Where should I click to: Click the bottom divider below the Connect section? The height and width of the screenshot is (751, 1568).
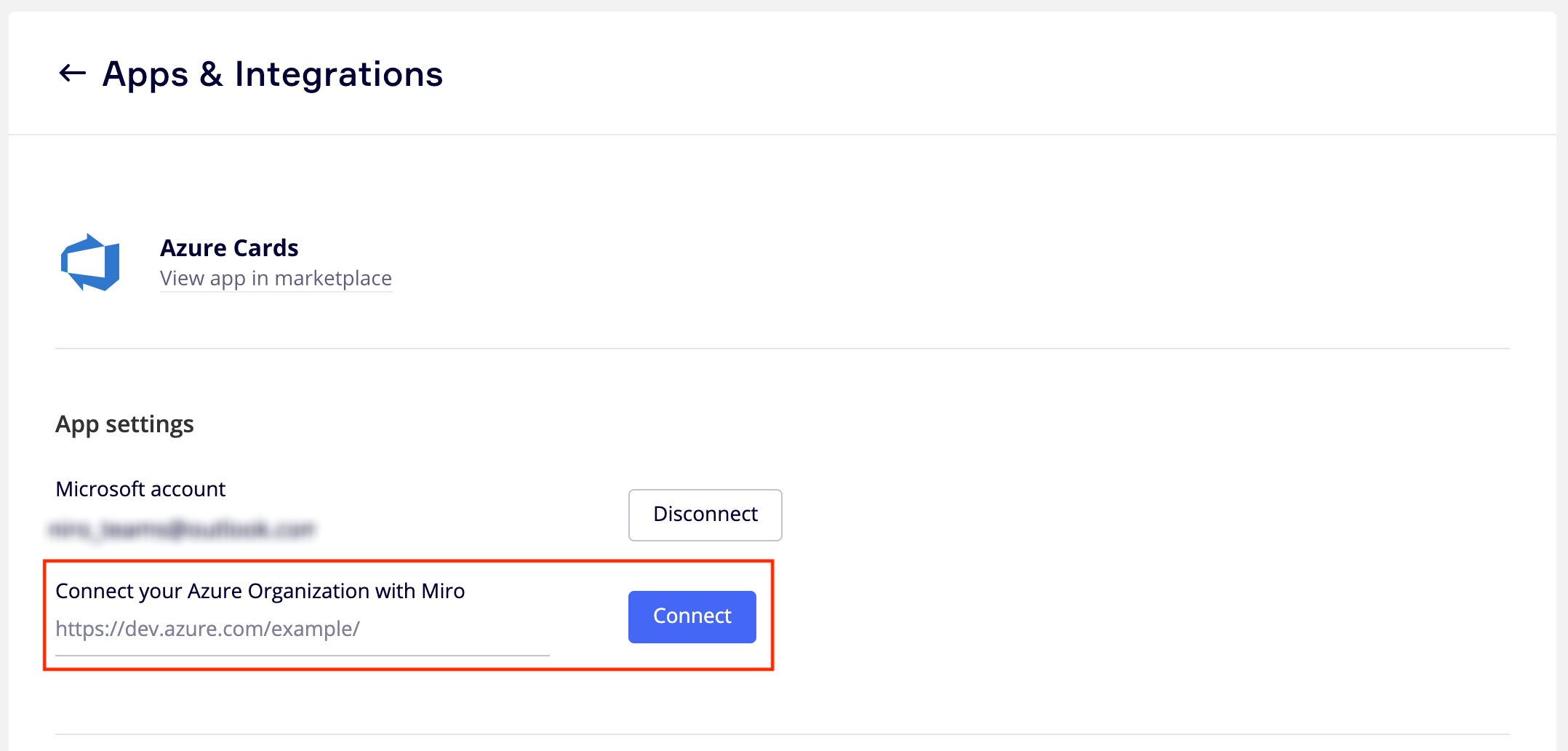(x=782, y=734)
